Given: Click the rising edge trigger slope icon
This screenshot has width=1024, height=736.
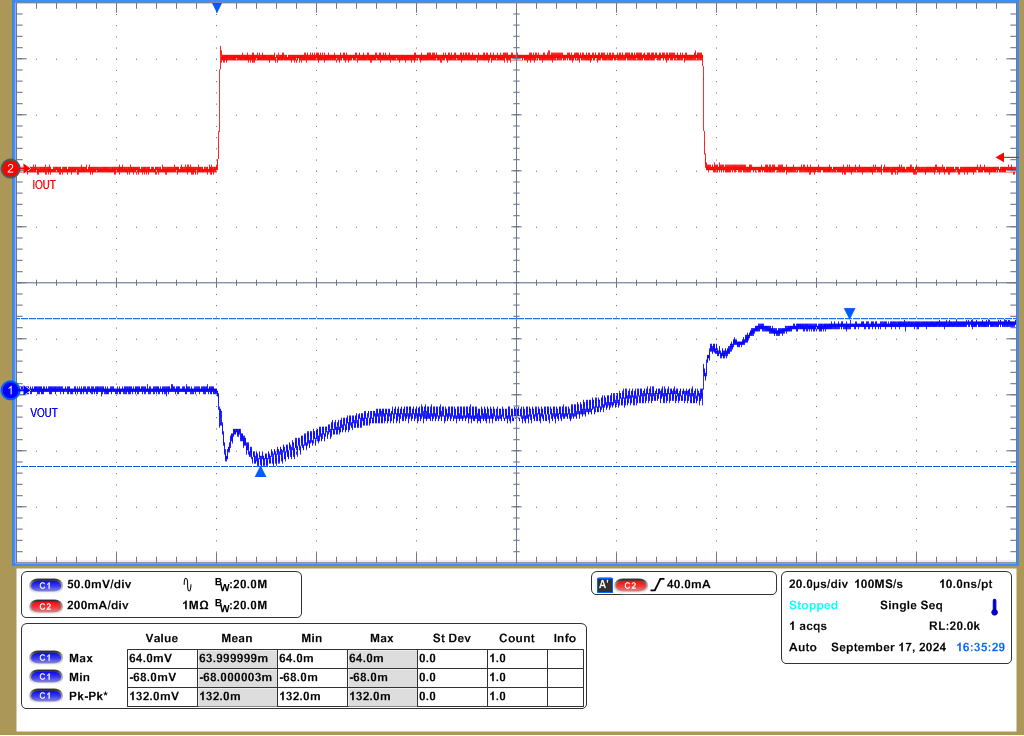Looking at the screenshot, I should (x=660, y=584).
